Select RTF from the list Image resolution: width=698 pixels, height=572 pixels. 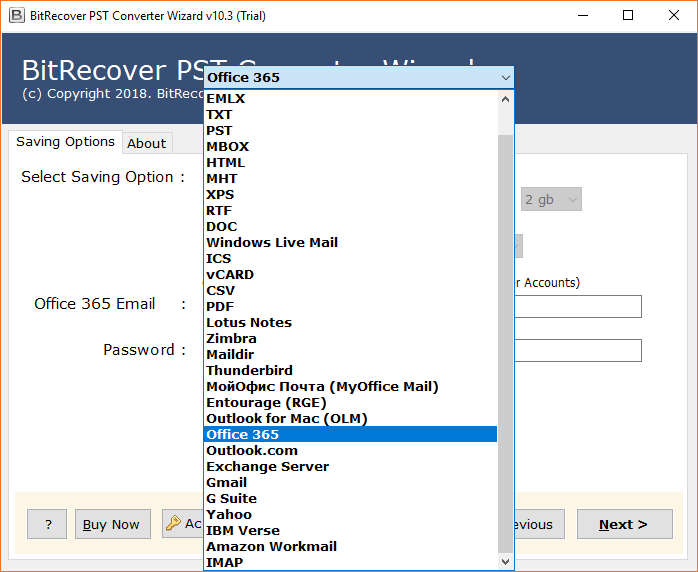[350, 211]
